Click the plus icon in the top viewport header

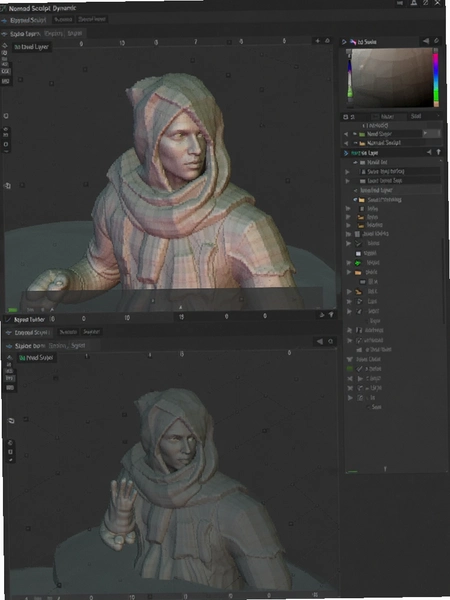[x=317, y=41]
